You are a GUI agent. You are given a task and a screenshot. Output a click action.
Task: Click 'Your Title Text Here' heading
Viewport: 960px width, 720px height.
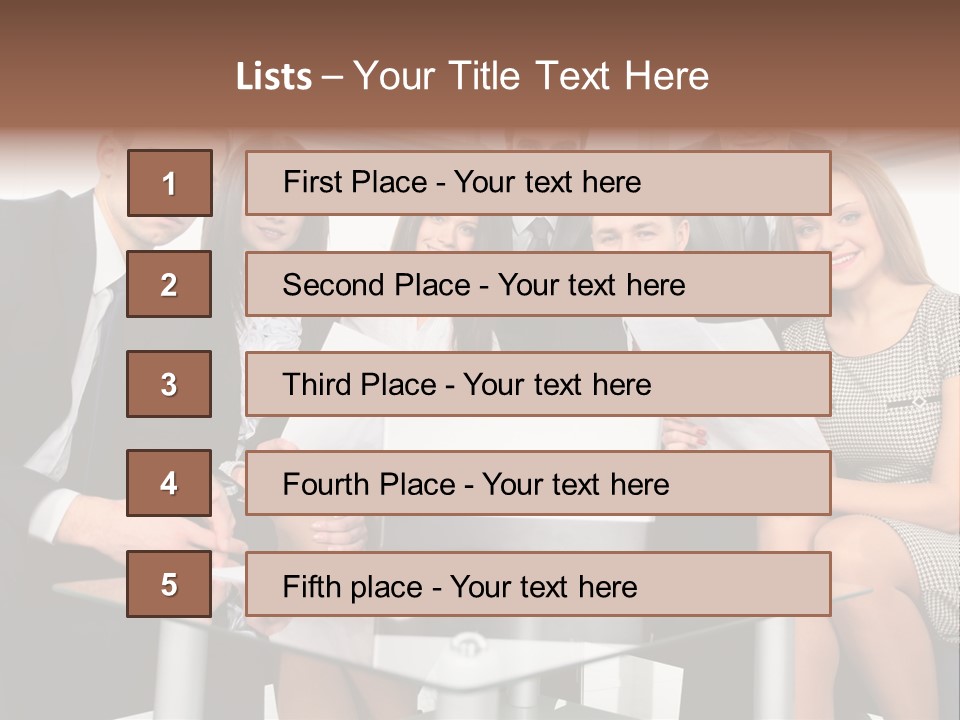531,76
